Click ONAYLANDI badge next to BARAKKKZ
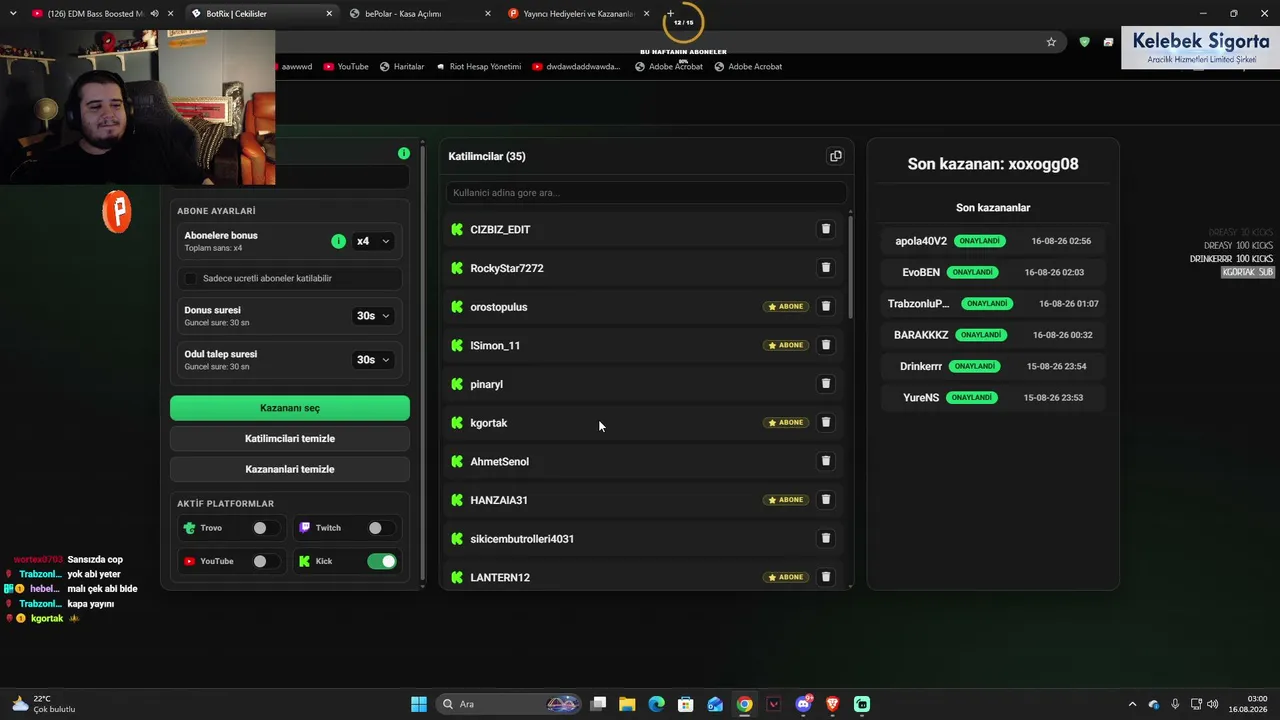 click(x=981, y=335)
